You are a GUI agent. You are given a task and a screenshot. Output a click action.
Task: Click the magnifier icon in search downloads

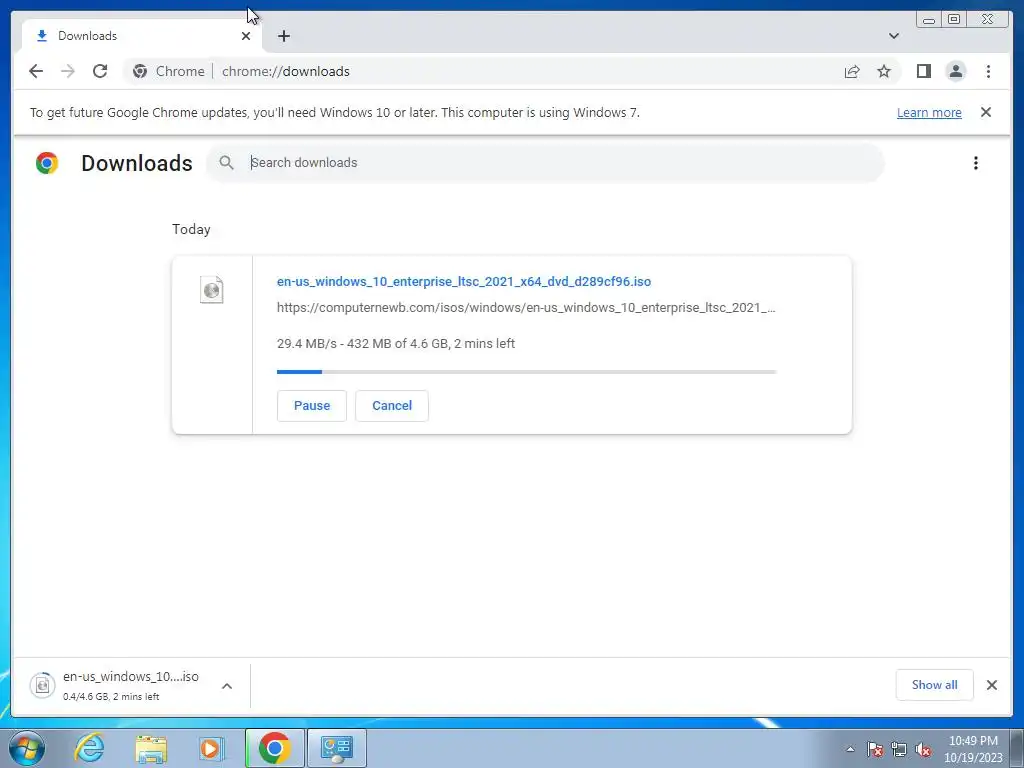tap(226, 163)
